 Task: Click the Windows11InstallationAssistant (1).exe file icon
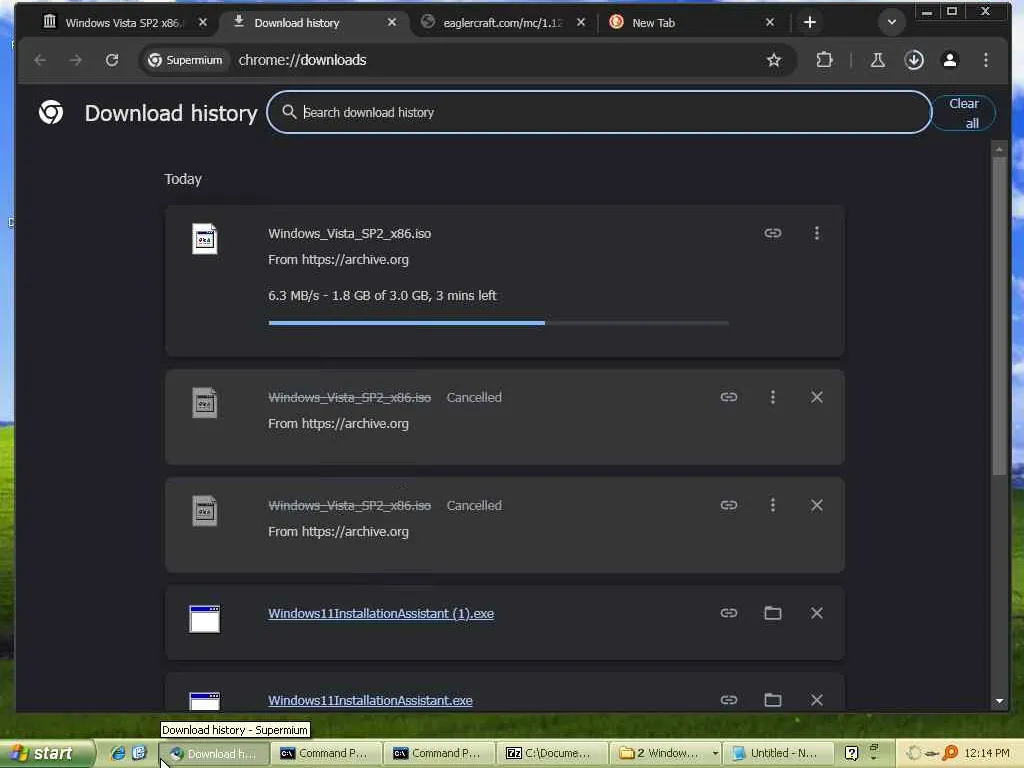pos(204,618)
